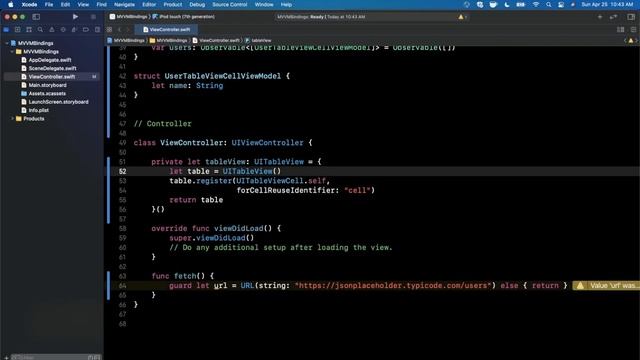Open the Product menu
This screenshot has height=360, width=640.
(173, 4)
